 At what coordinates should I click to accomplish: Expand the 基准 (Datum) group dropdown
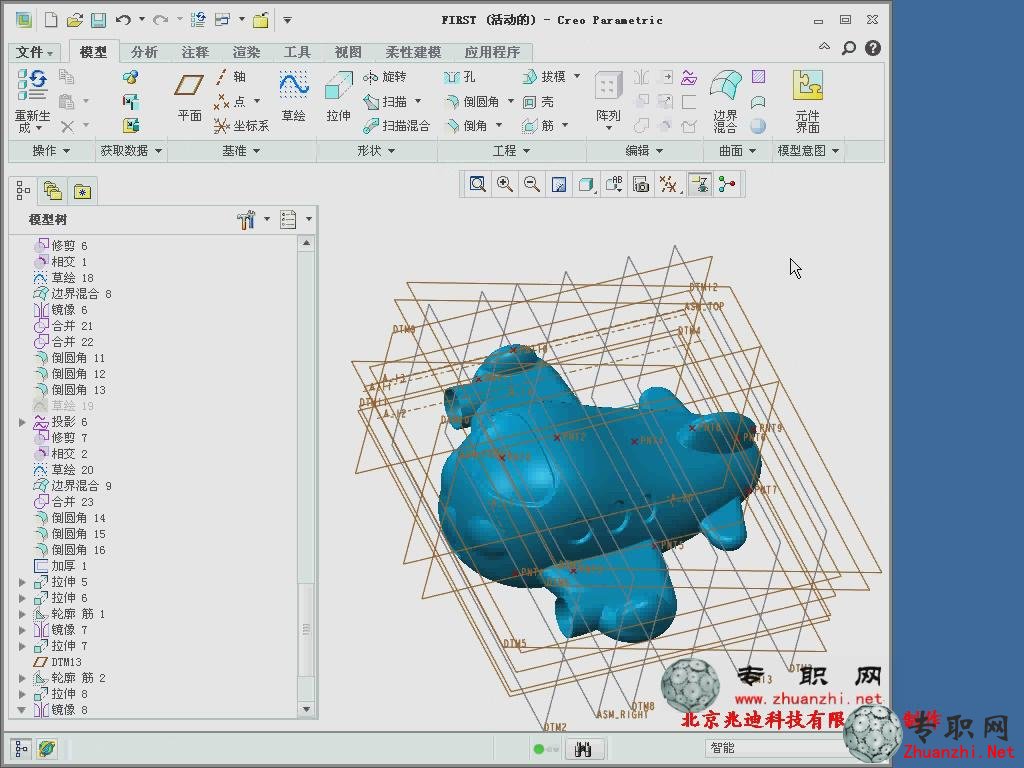tap(241, 151)
